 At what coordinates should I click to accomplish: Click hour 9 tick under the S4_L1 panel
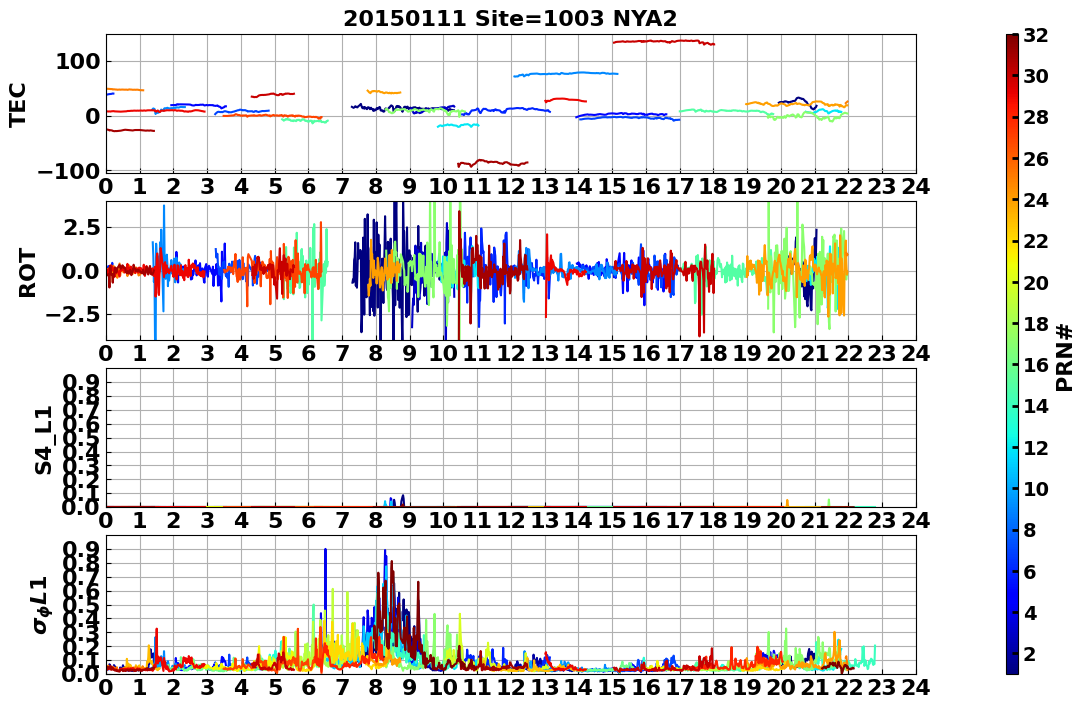click(x=410, y=520)
